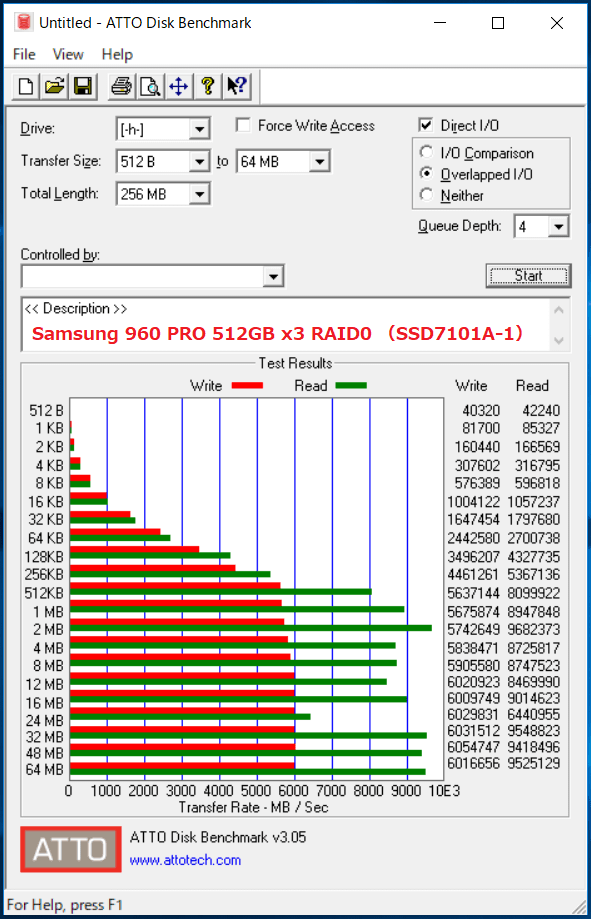
Task: Maximize the ATTO Disk Benchmark window
Action: click(x=498, y=23)
